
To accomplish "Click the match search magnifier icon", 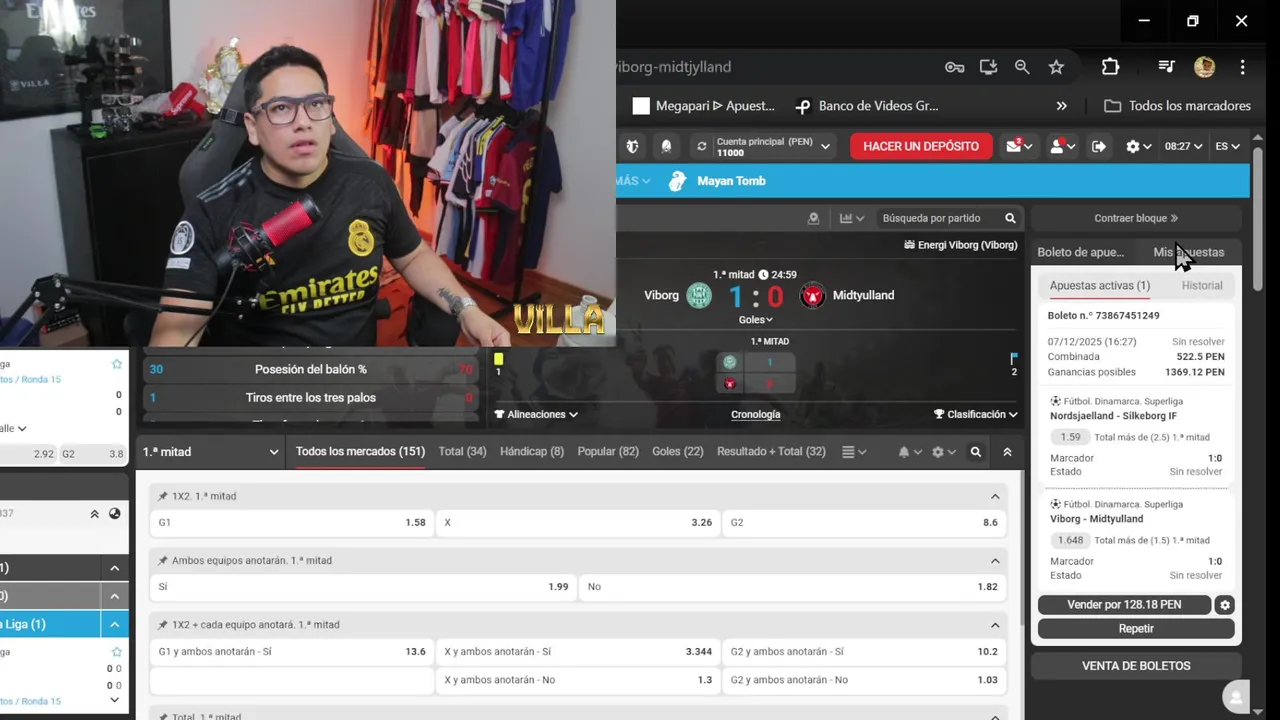I will pos(1010,218).
